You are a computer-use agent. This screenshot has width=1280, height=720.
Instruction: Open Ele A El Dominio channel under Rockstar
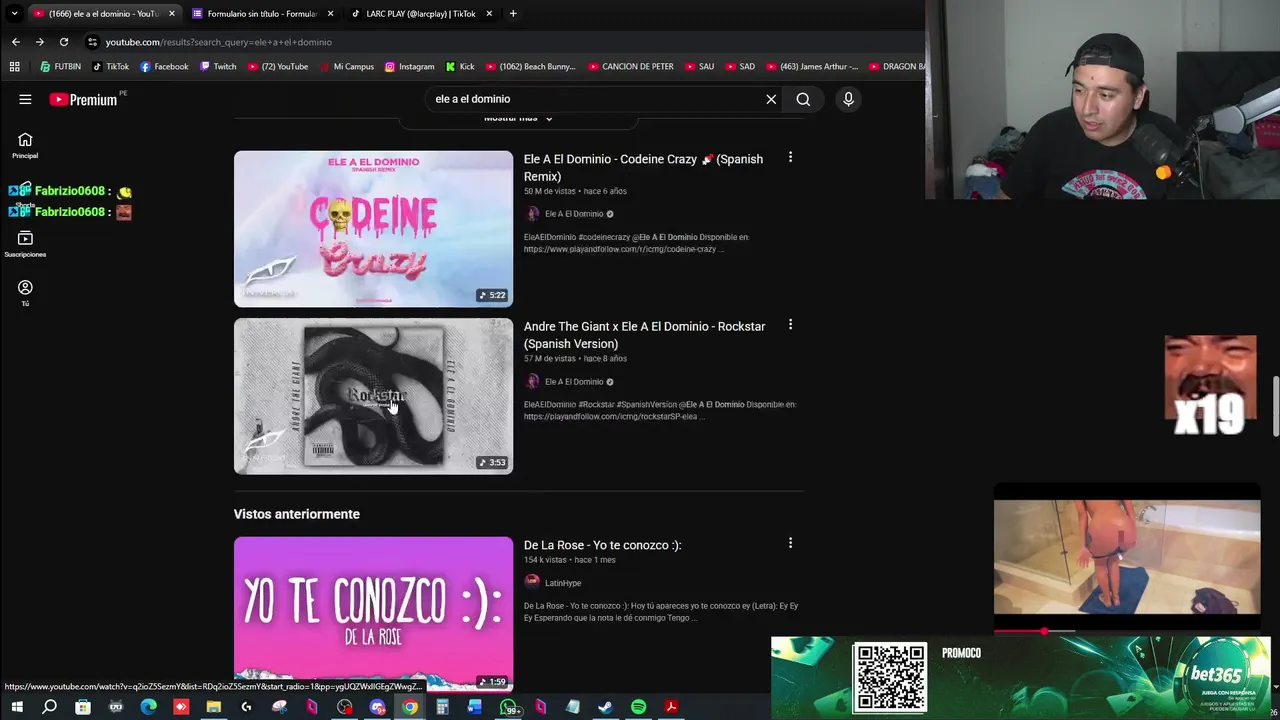pyautogui.click(x=573, y=382)
